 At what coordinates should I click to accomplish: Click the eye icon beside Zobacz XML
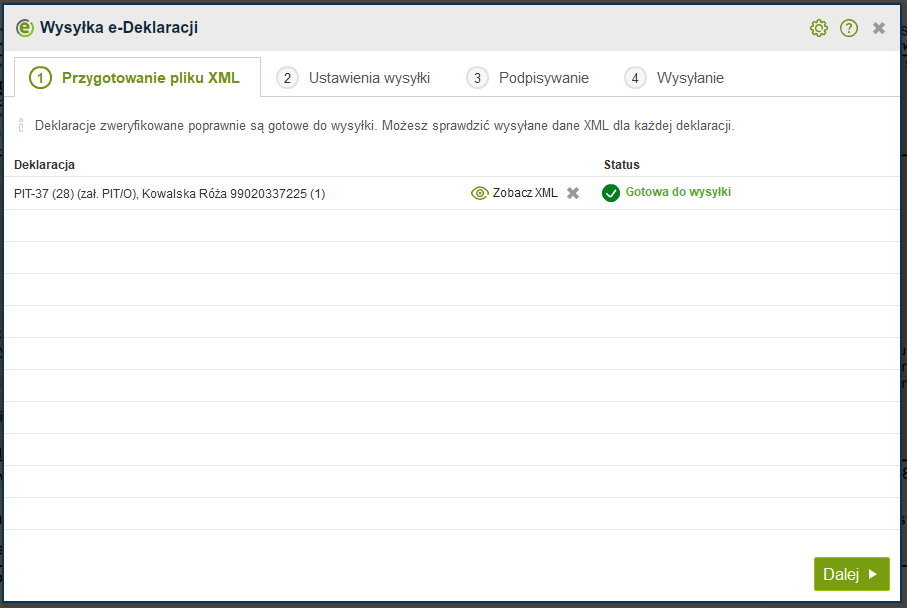[480, 193]
